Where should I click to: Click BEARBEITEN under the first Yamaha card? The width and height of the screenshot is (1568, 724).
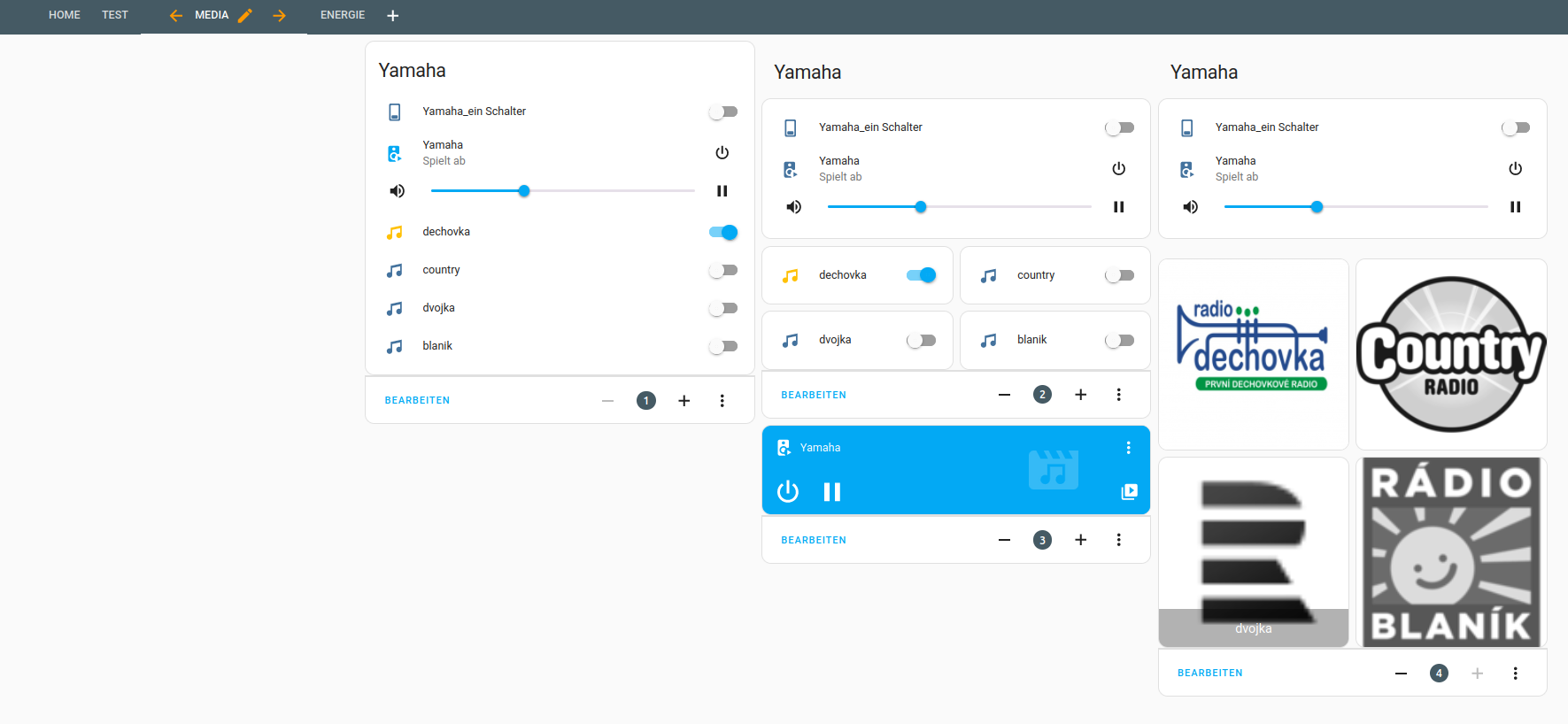pos(417,401)
